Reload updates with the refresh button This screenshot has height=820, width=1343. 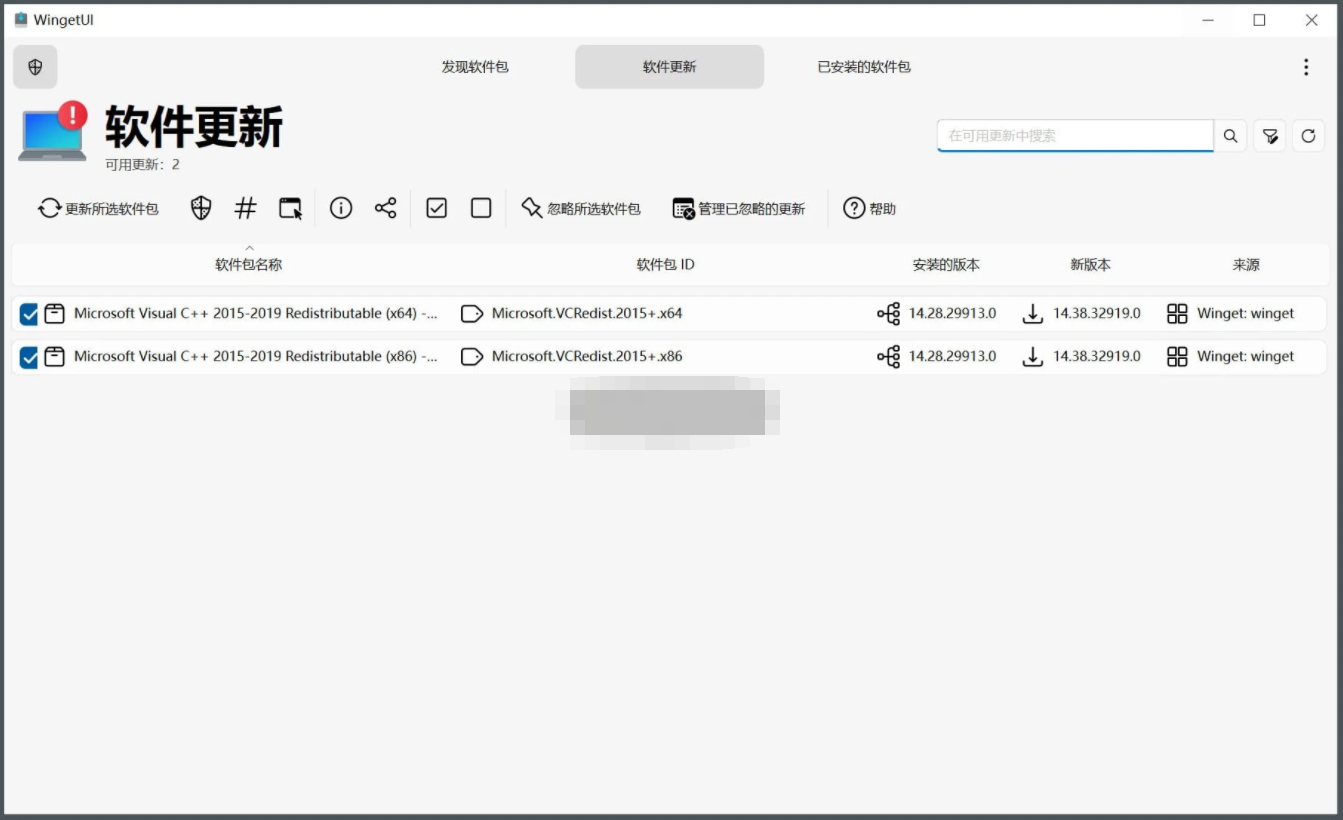pos(1309,136)
